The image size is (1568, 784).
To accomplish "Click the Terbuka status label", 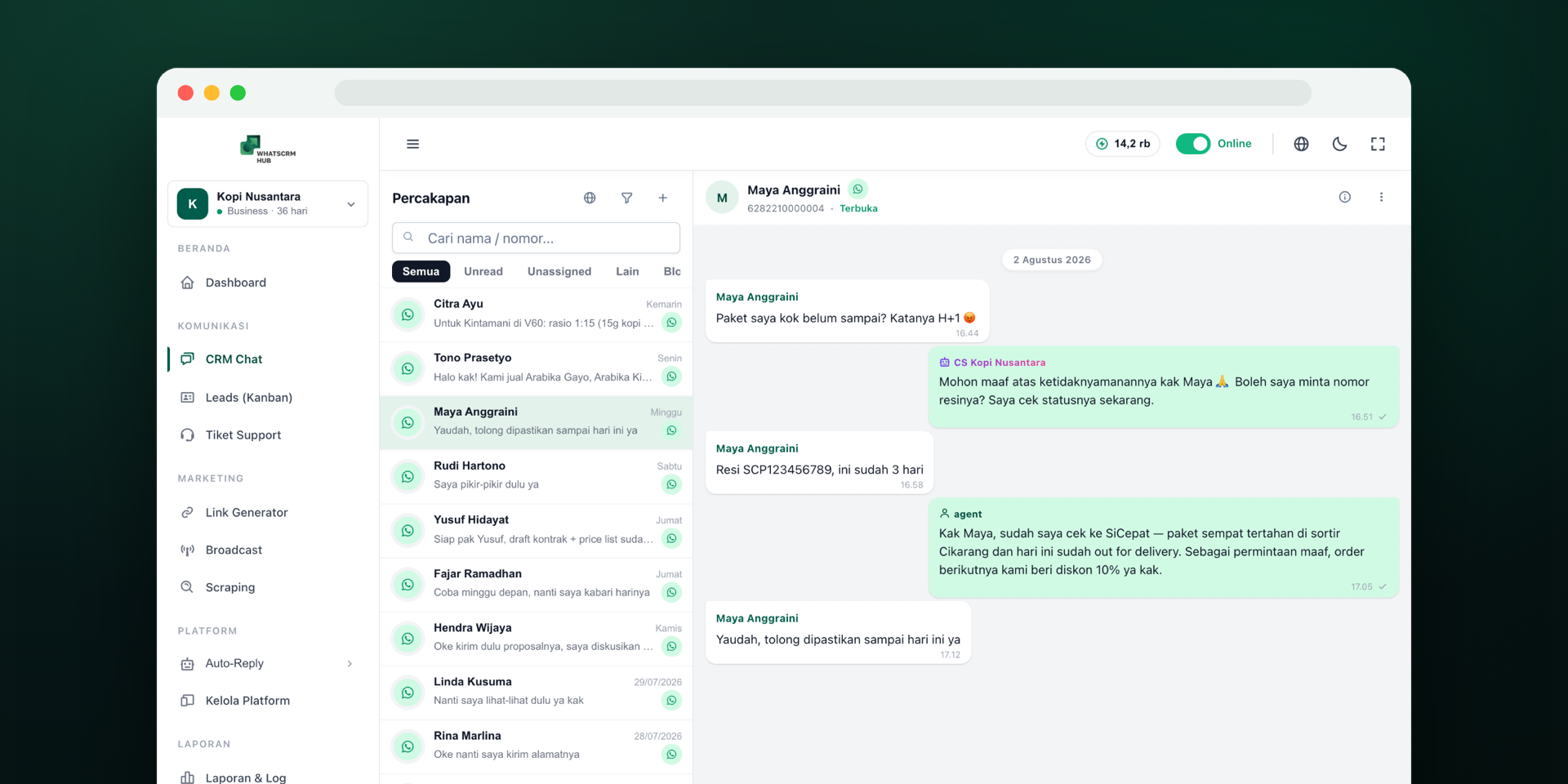I will click(x=858, y=209).
